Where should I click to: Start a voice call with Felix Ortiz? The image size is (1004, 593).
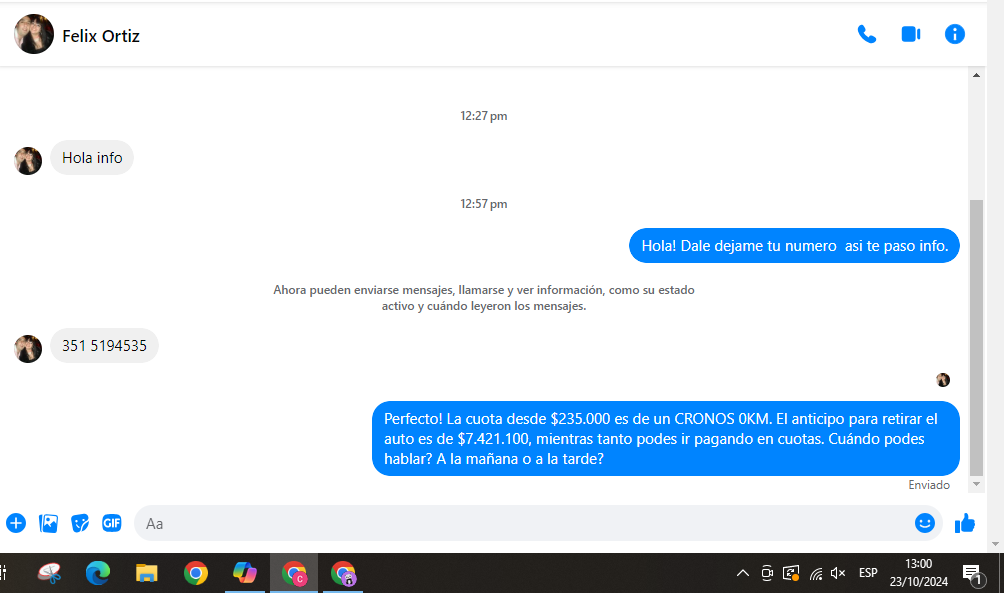866,35
